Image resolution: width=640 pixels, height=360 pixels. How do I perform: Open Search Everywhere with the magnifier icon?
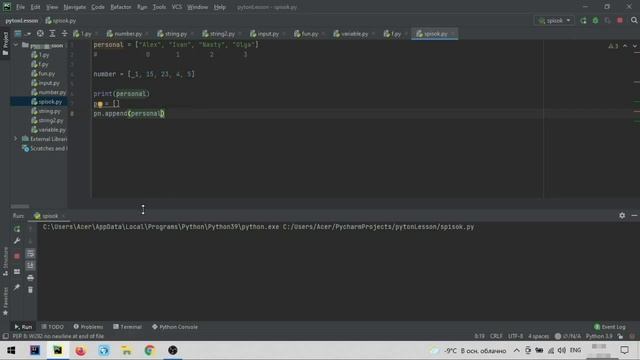(x=634, y=20)
